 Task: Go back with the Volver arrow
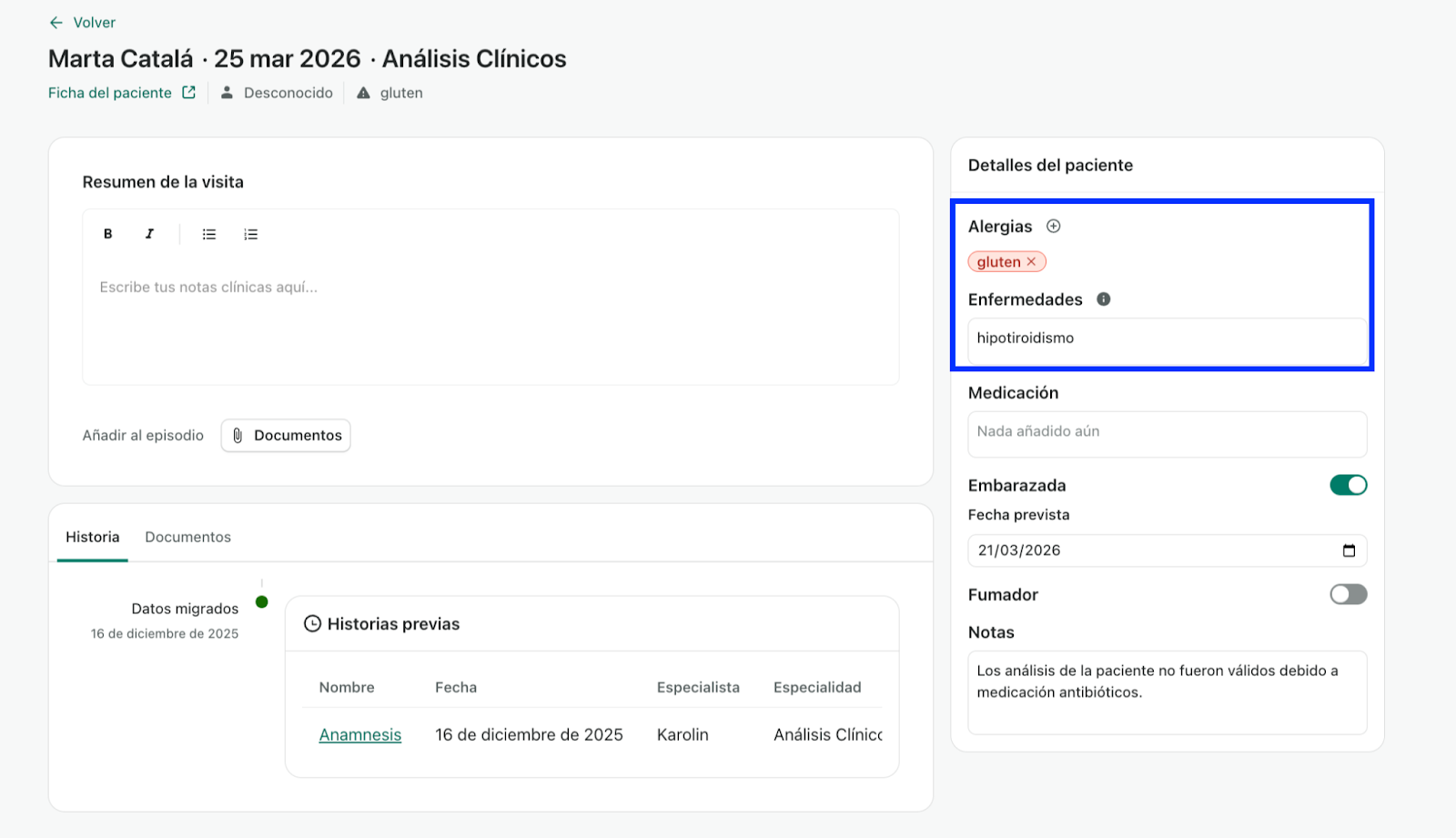pyautogui.click(x=56, y=23)
